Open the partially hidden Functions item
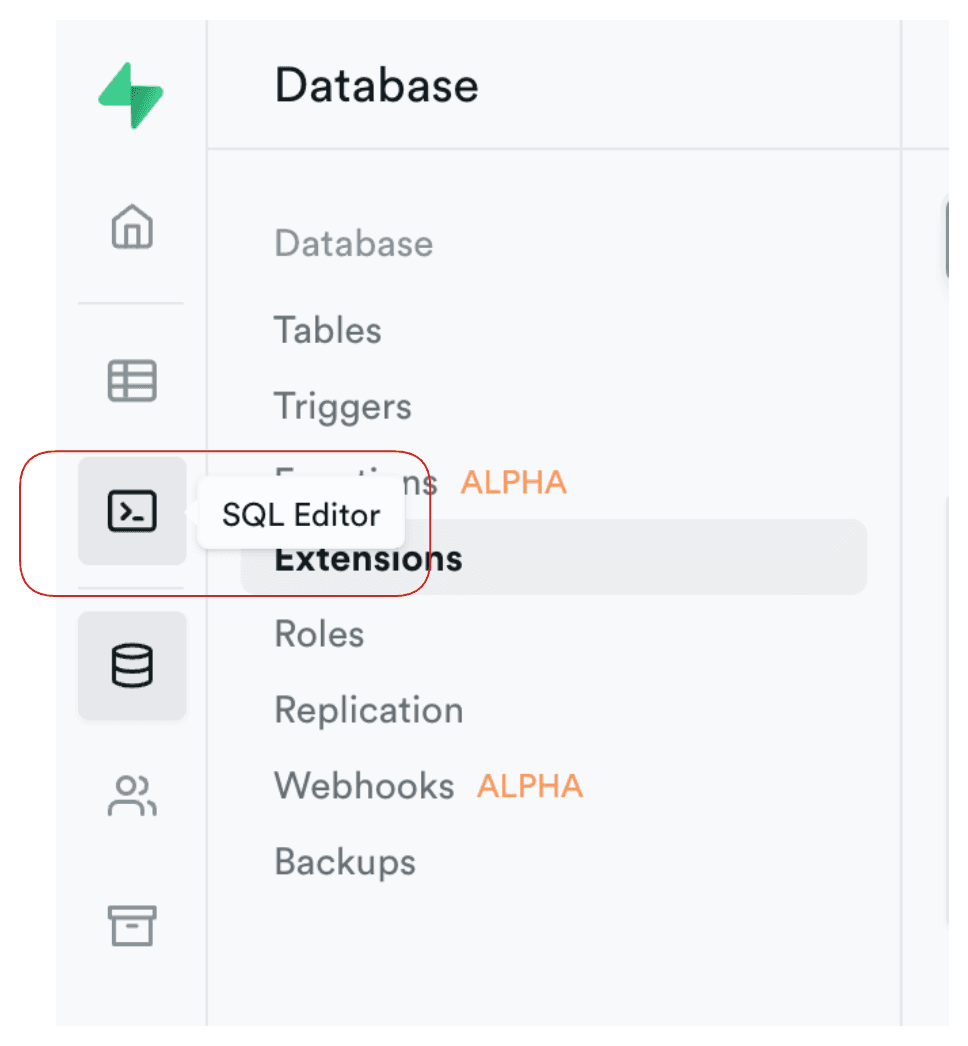This screenshot has width=968, height=1046. pos(421,483)
